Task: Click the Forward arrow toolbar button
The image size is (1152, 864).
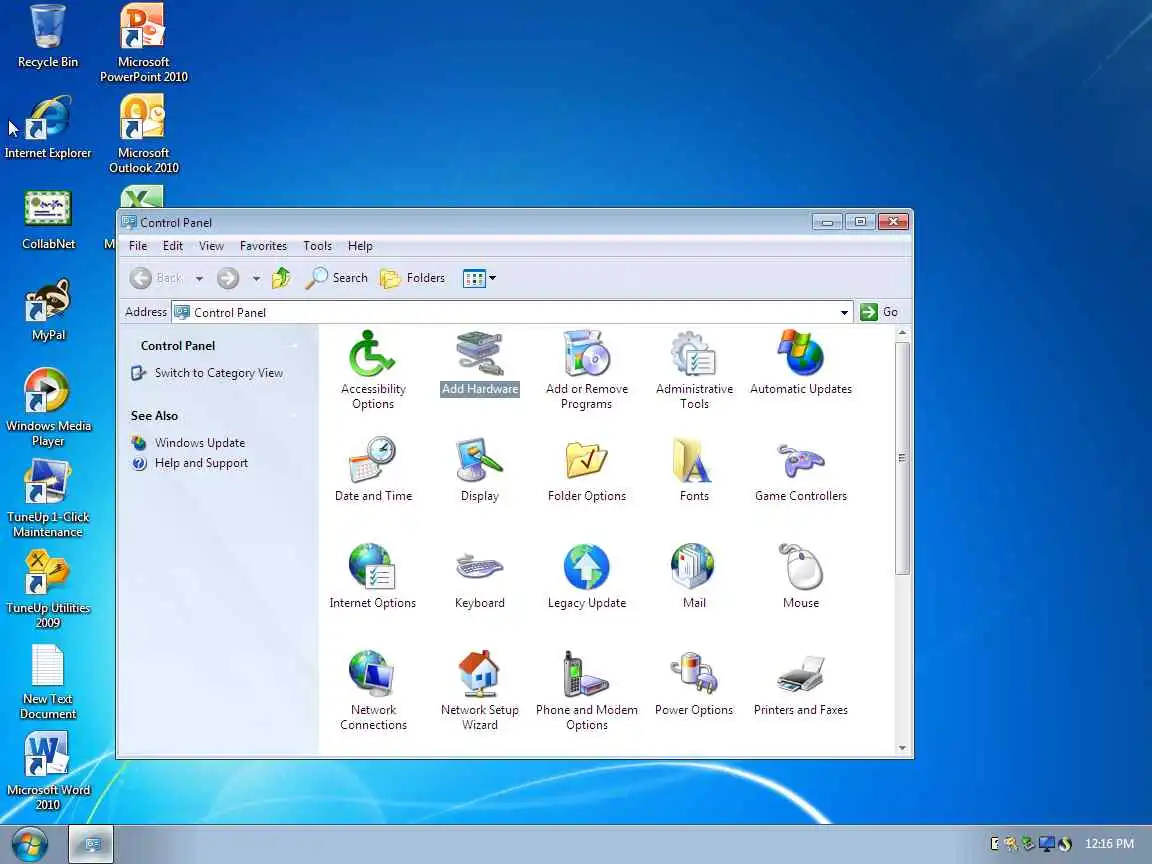Action: pyautogui.click(x=228, y=278)
